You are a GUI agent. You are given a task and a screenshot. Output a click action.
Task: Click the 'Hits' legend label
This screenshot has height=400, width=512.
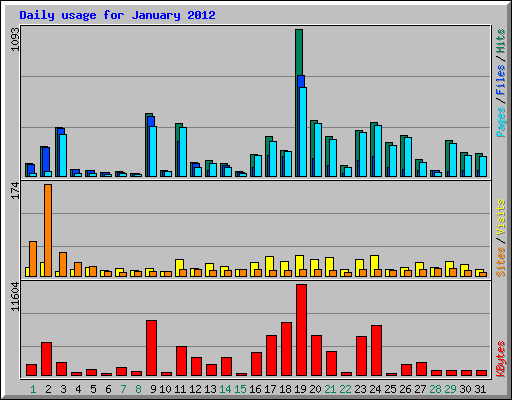[501, 41]
